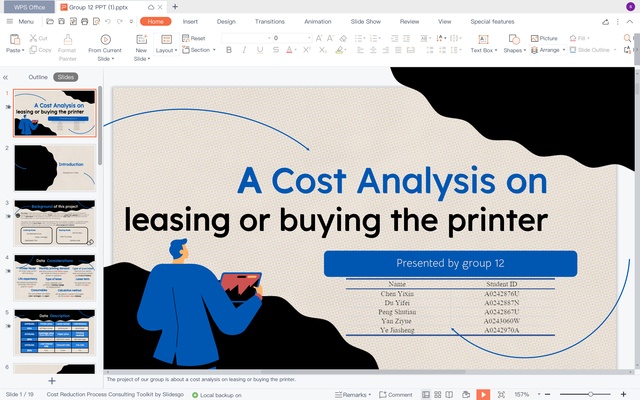Viewport: 640px width, 400px height.
Task: Toggle Superscript formatting
Action: (307, 50)
